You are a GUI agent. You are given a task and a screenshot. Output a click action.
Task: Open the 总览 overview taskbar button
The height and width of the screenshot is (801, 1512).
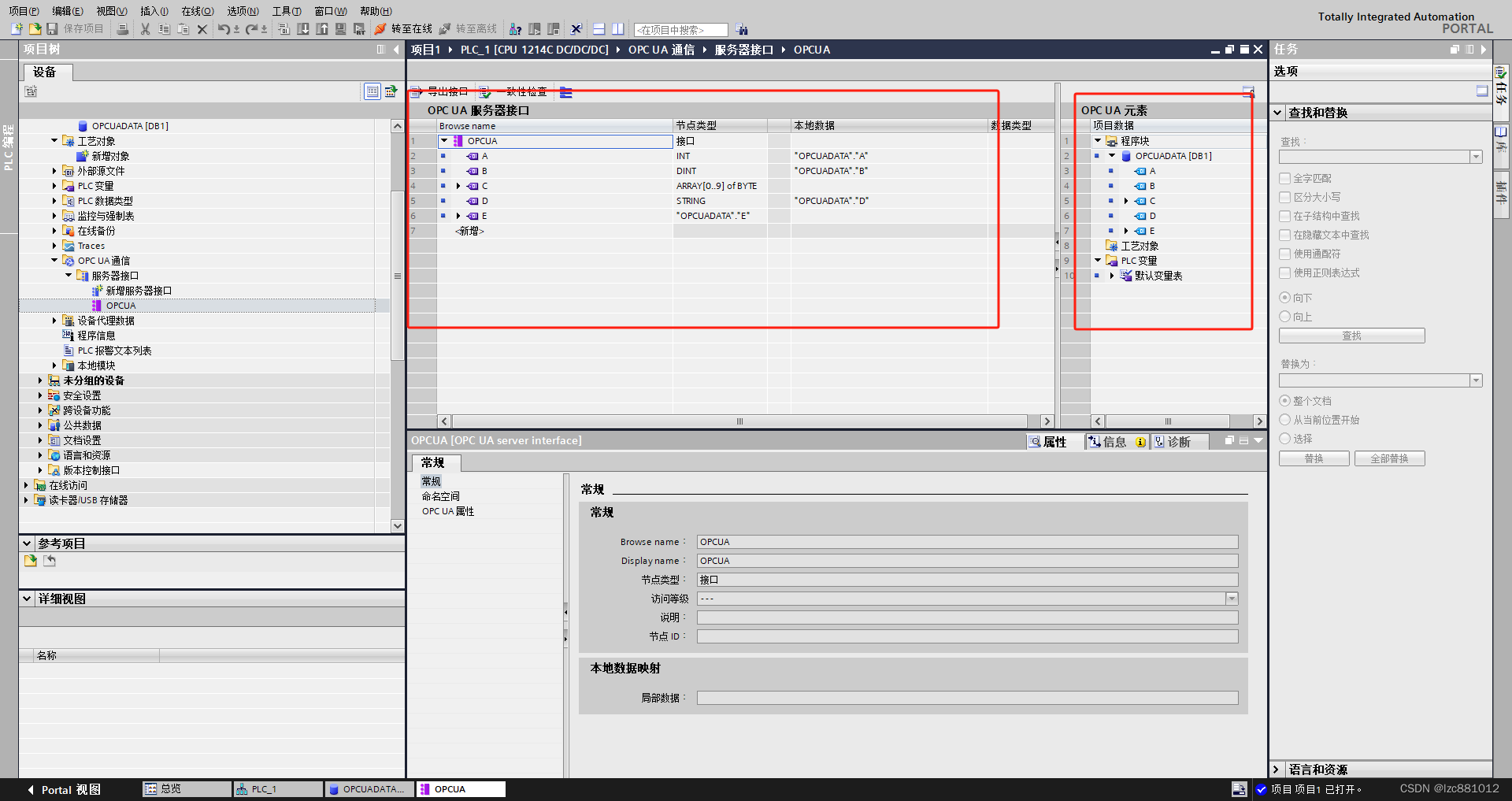(187, 789)
